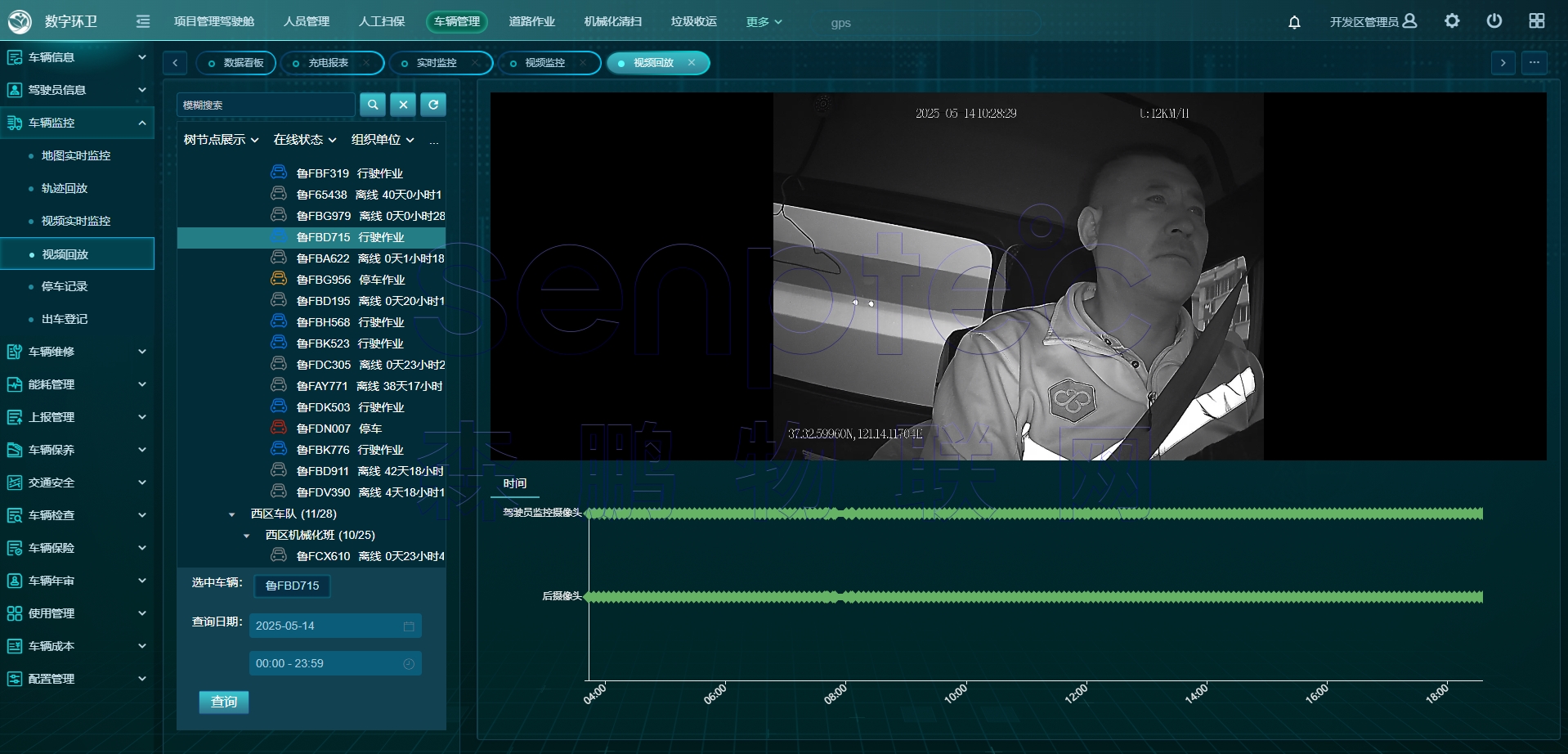Image resolution: width=1568 pixels, height=754 pixels.
Task: Open the 组织单位 filter dropdown
Action: pyautogui.click(x=383, y=140)
